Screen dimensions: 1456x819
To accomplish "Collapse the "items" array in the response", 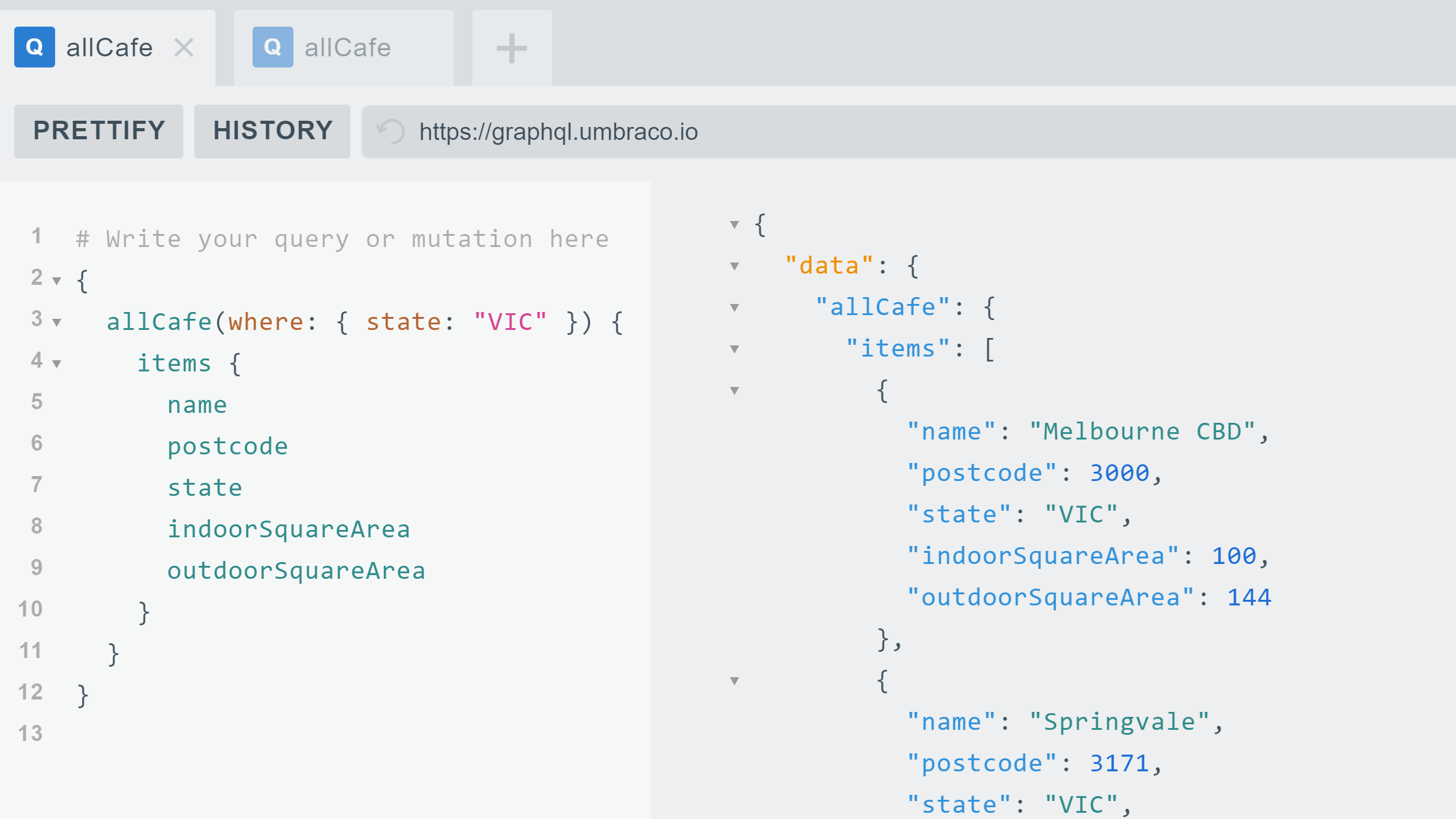I will tap(734, 349).
